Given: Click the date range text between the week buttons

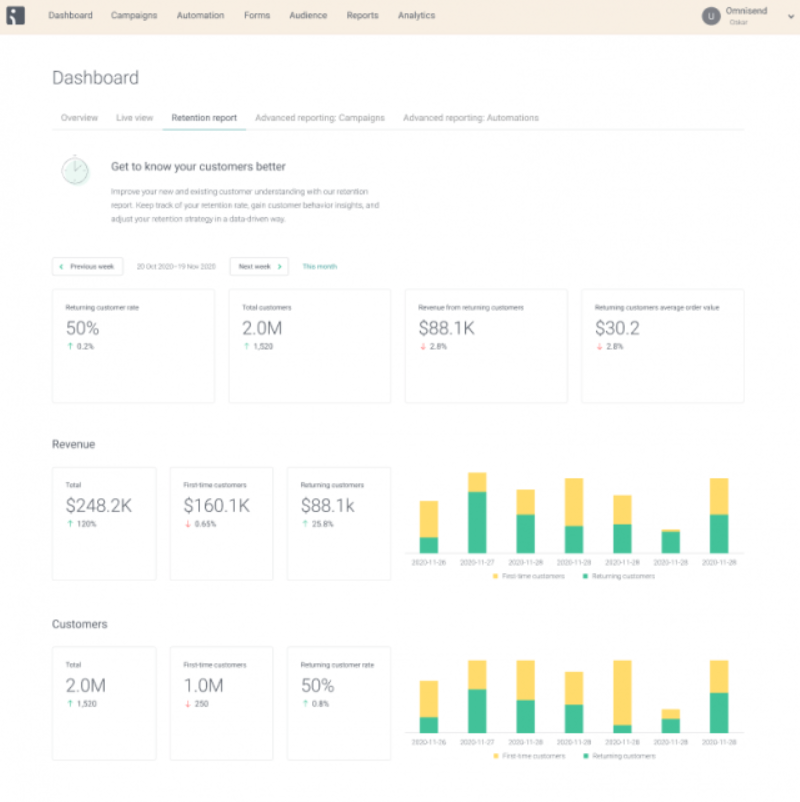Looking at the screenshot, I should coord(176,266).
